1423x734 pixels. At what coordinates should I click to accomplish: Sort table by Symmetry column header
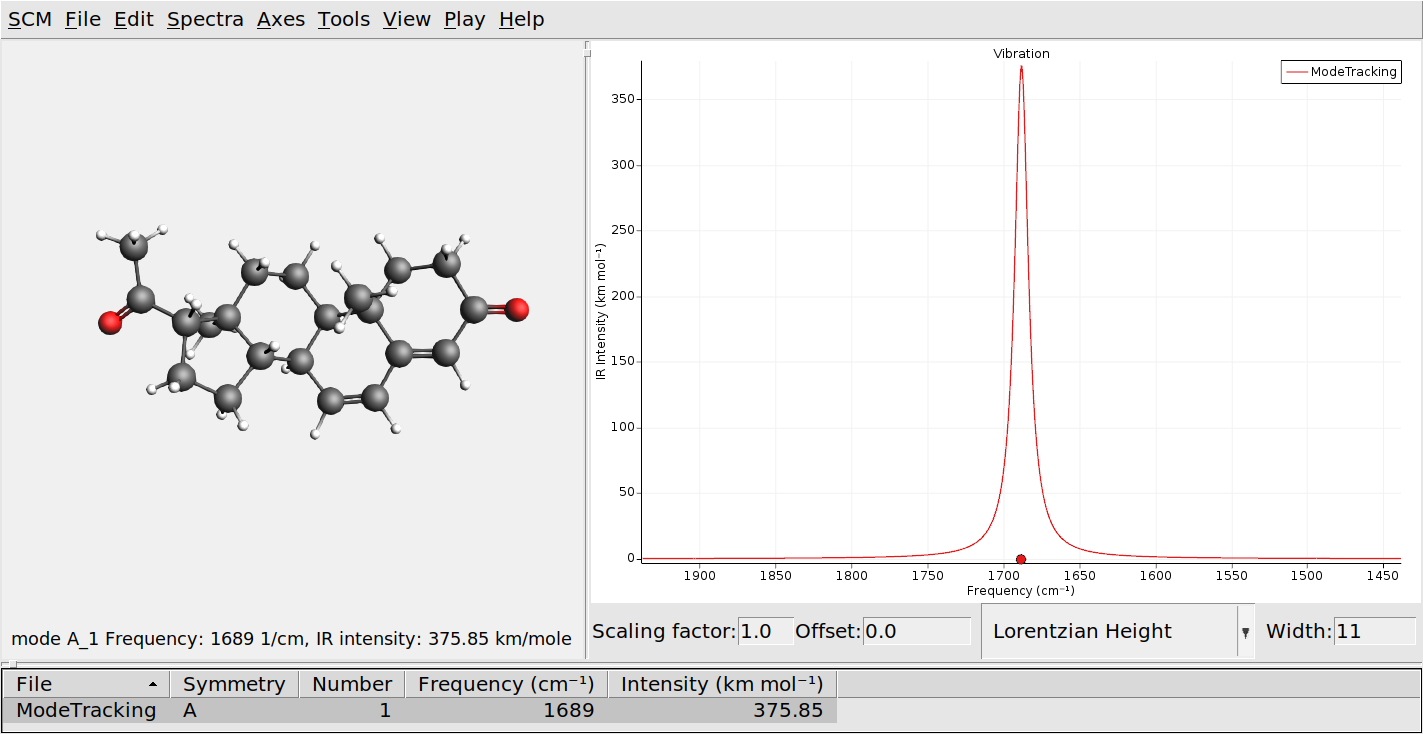tap(234, 684)
